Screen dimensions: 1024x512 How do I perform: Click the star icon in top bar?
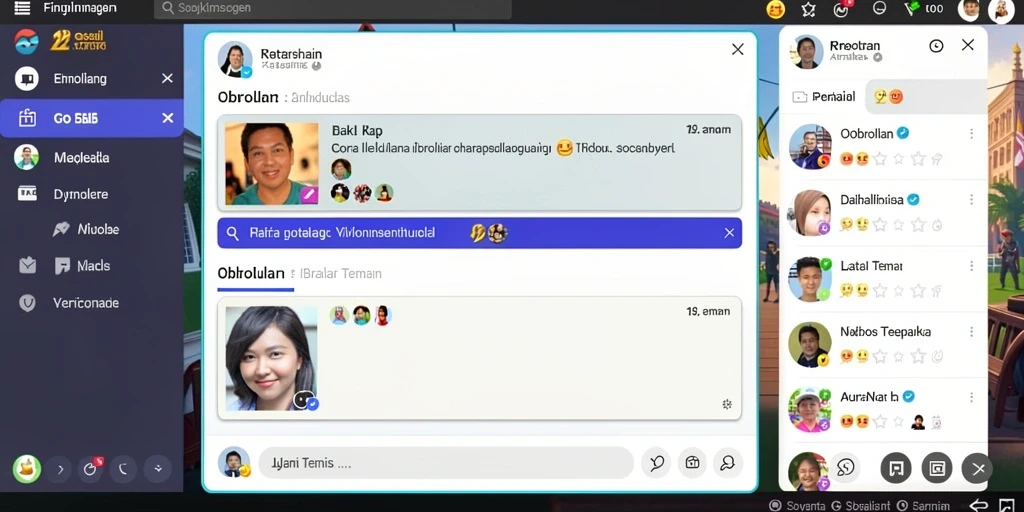[808, 9]
